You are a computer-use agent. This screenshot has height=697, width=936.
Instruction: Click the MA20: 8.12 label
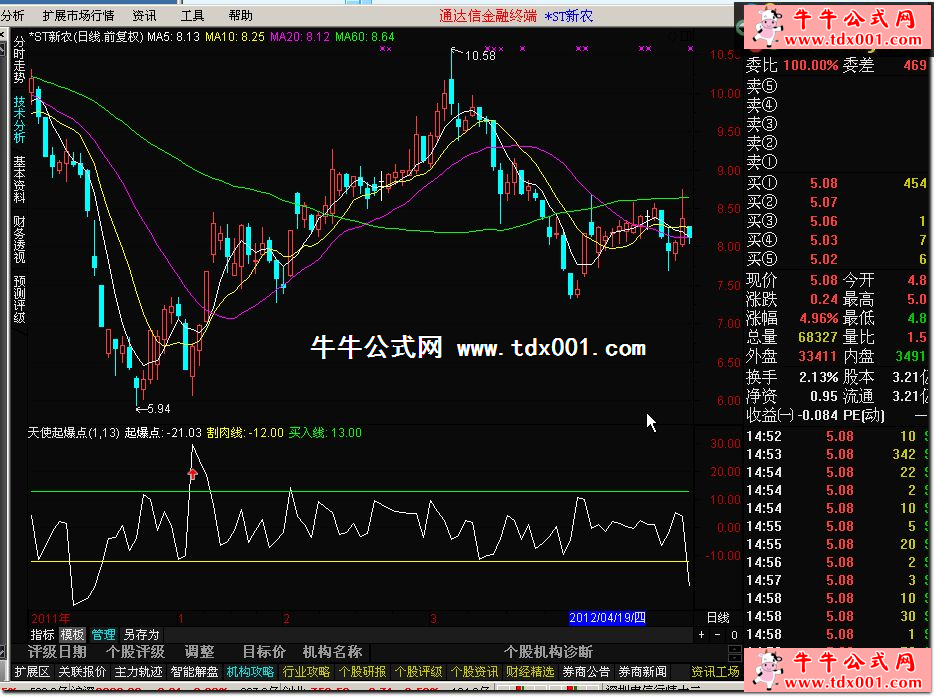click(300, 37)
